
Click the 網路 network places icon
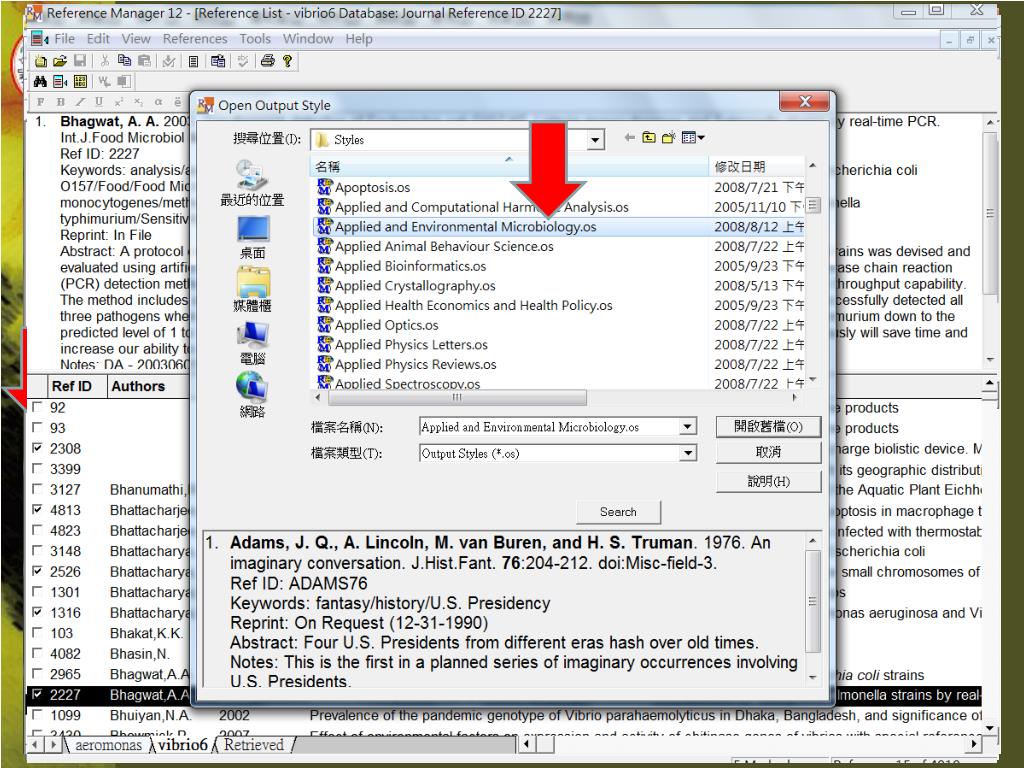pos(252,396)
